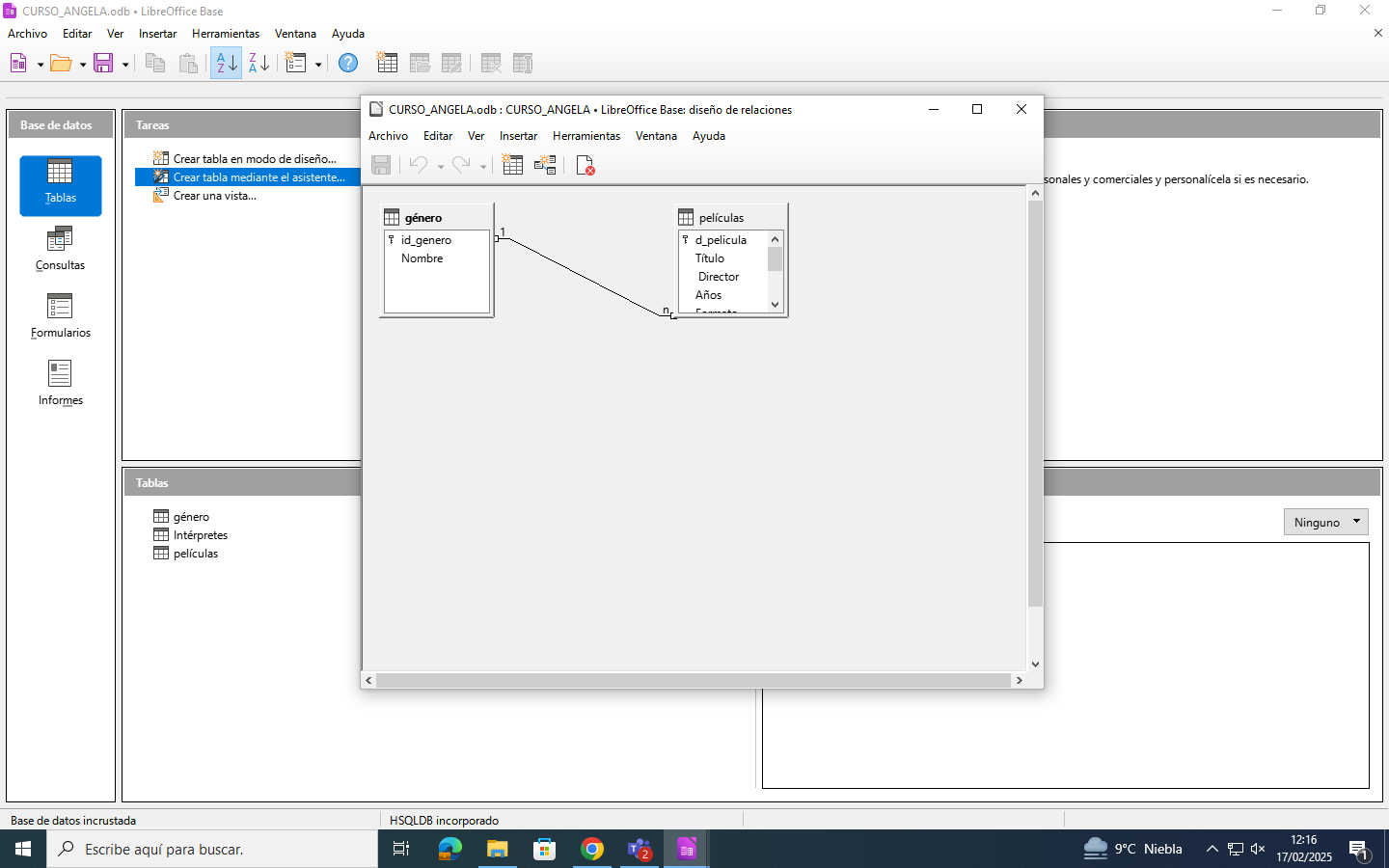Open Insertar menu in relation design window

pyautogui.click(x=518, y=136)
